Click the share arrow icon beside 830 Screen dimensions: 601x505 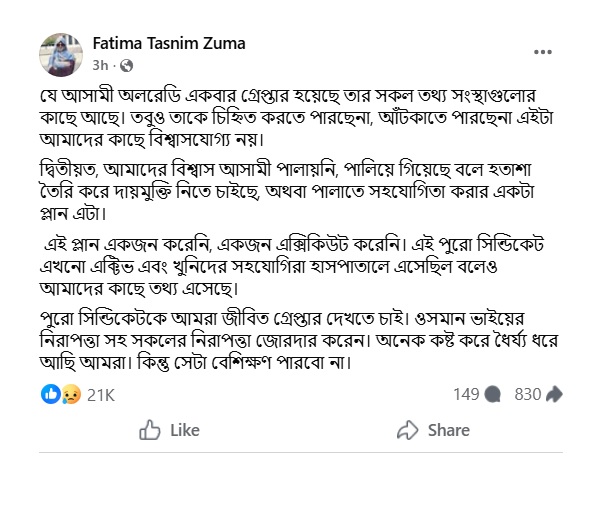coord(556,395)
